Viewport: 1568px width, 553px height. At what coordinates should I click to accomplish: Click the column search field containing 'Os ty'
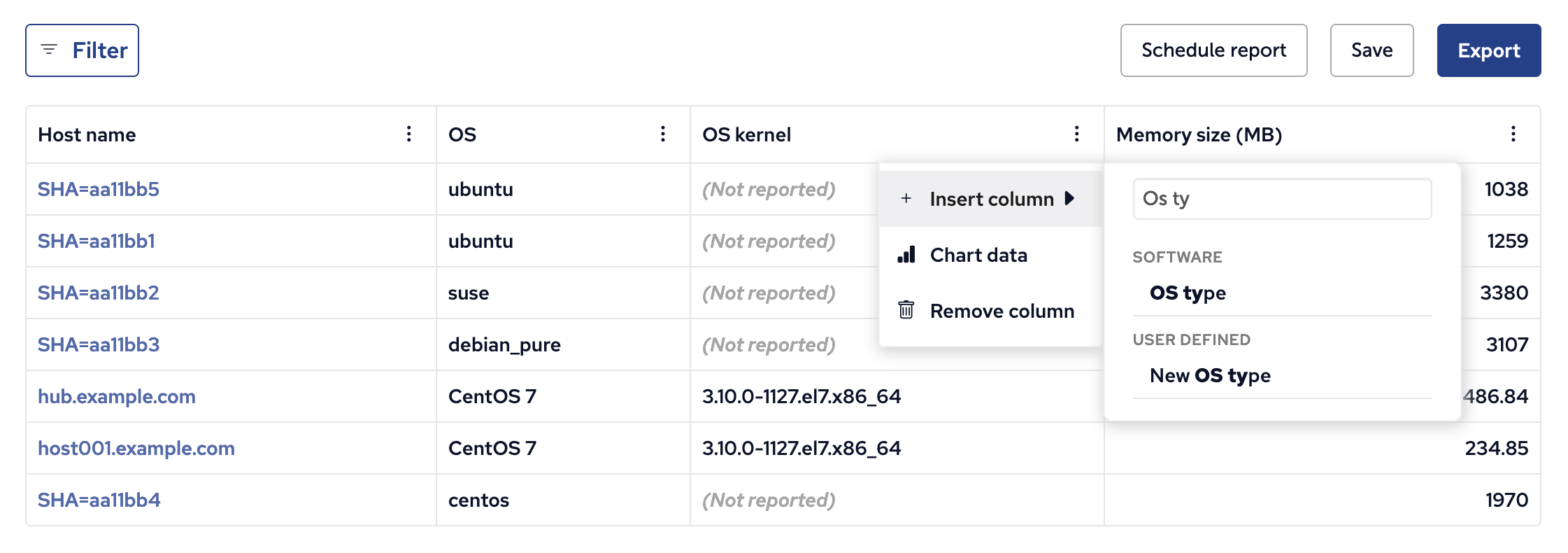1281,199
